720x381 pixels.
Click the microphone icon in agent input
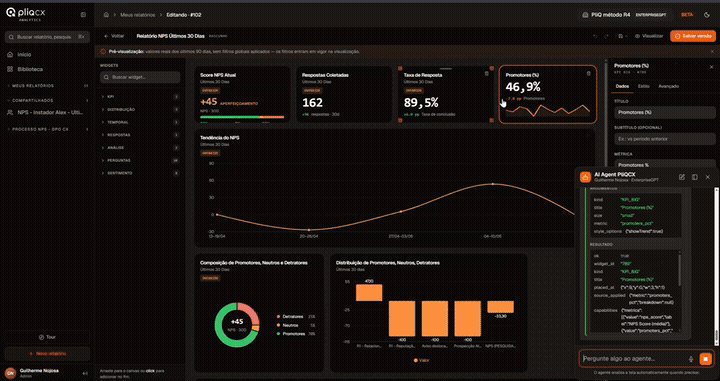pos(691,359)
